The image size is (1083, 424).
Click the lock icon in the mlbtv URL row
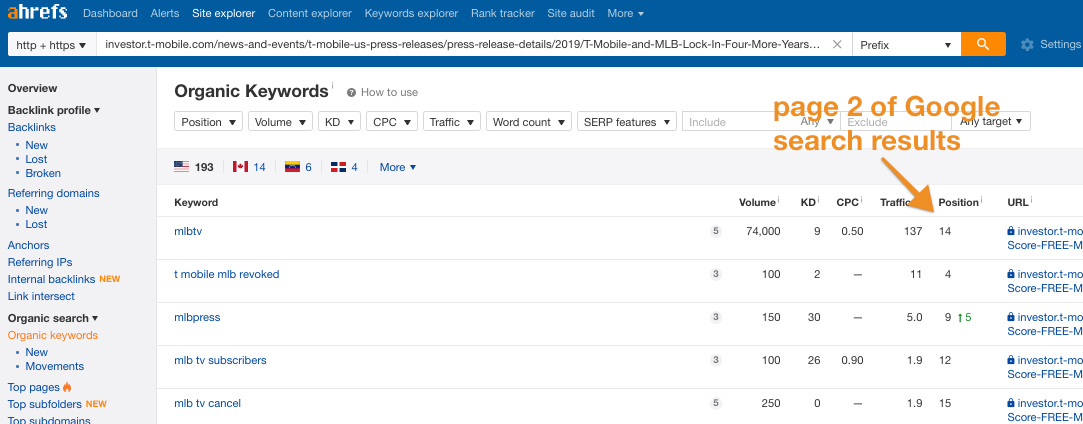pyautogui.click(x=1010, y=231)
